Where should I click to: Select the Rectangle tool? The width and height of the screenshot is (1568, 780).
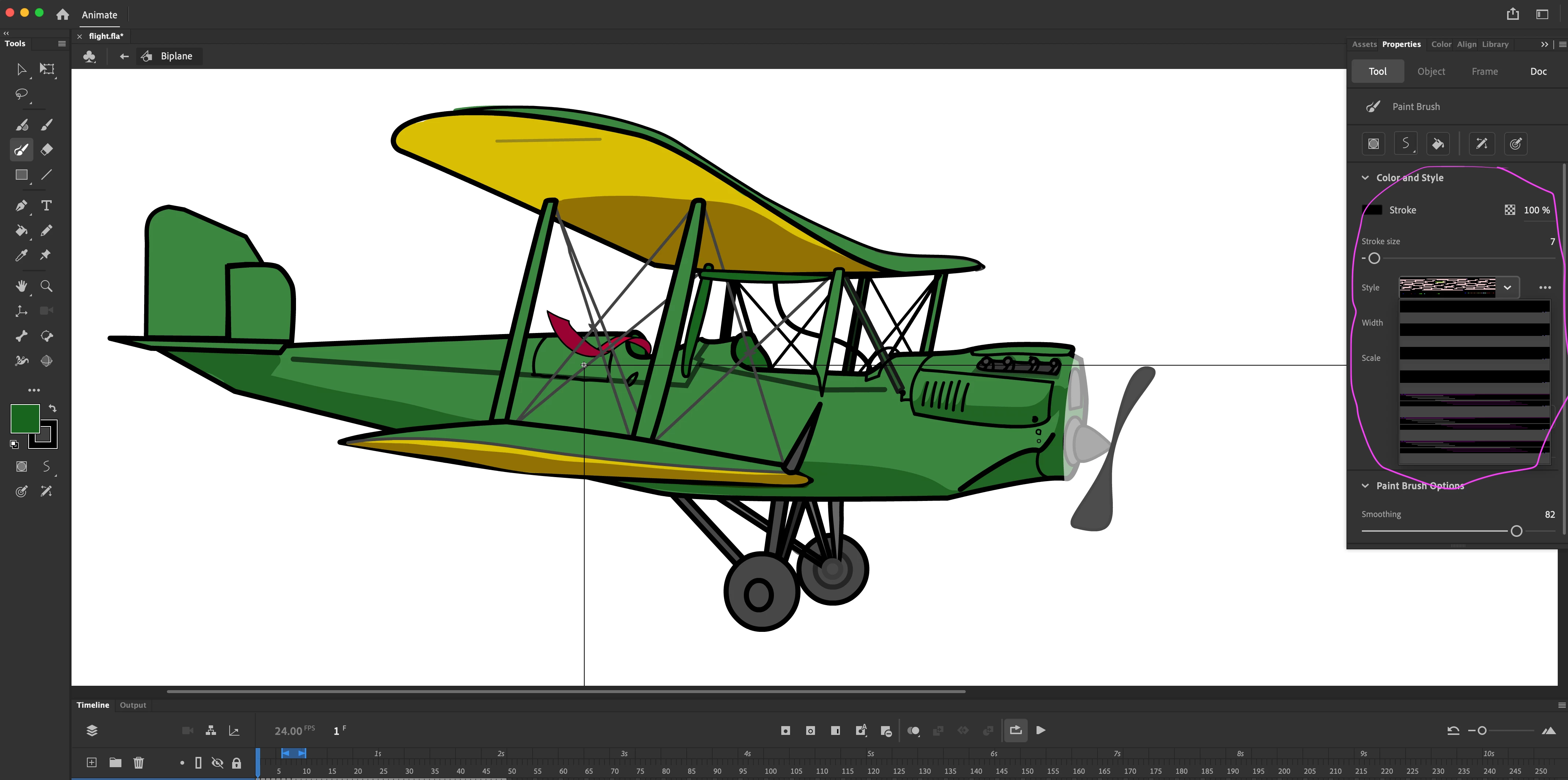coord(21,175)
